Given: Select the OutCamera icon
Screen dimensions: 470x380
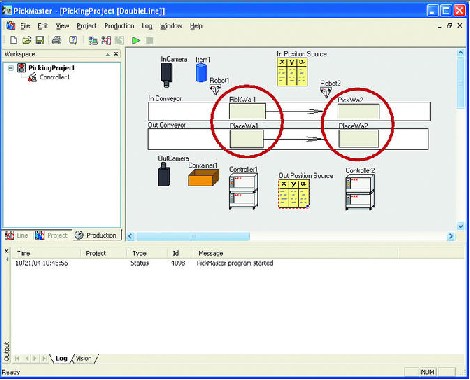Looking at the screenshot, I should pyautogui.click(x=164, y=174).
